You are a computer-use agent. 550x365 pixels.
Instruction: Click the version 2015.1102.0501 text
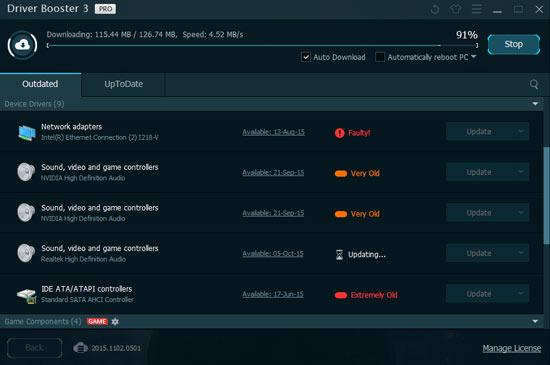(116, 348)
